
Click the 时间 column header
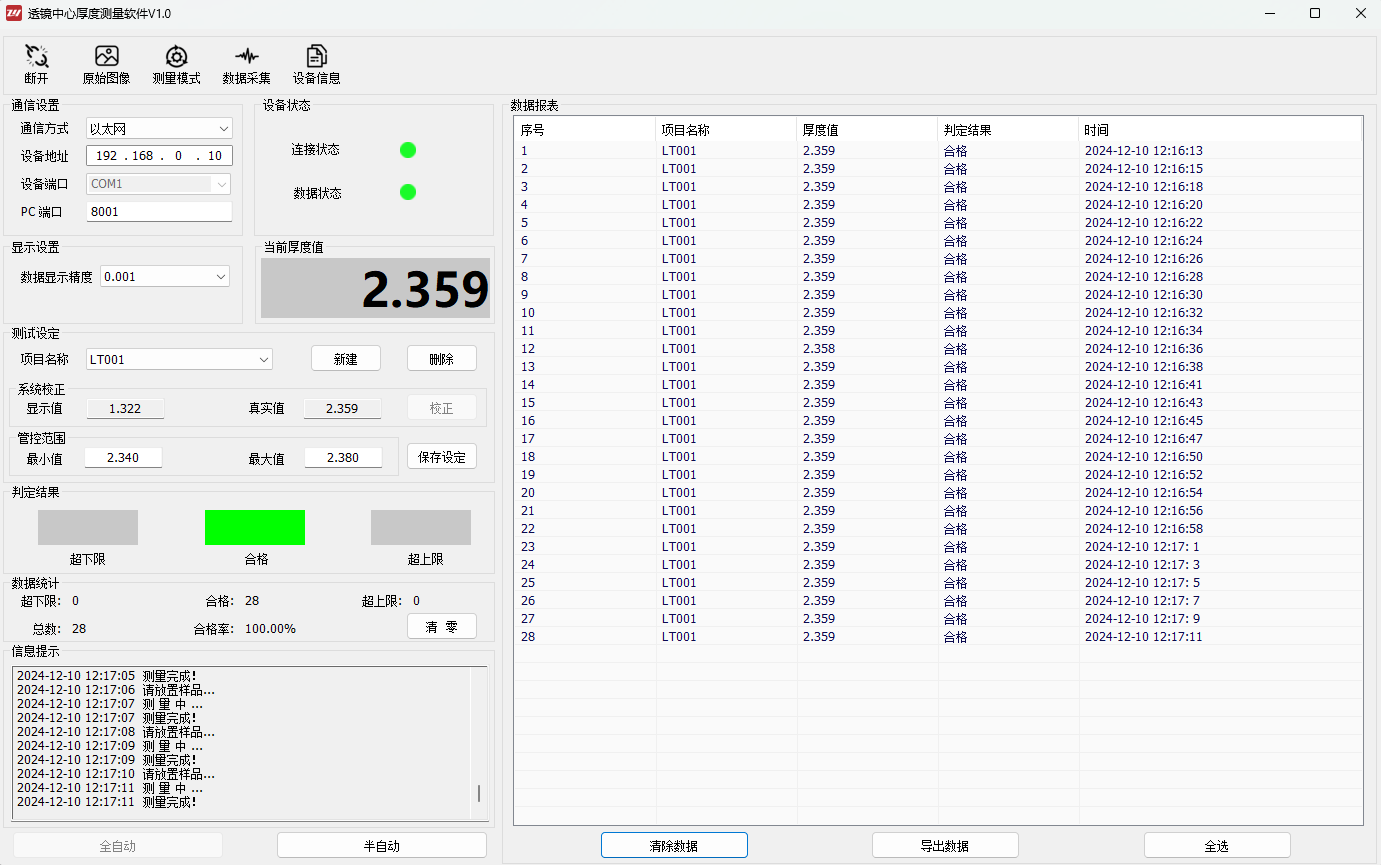1218,130
